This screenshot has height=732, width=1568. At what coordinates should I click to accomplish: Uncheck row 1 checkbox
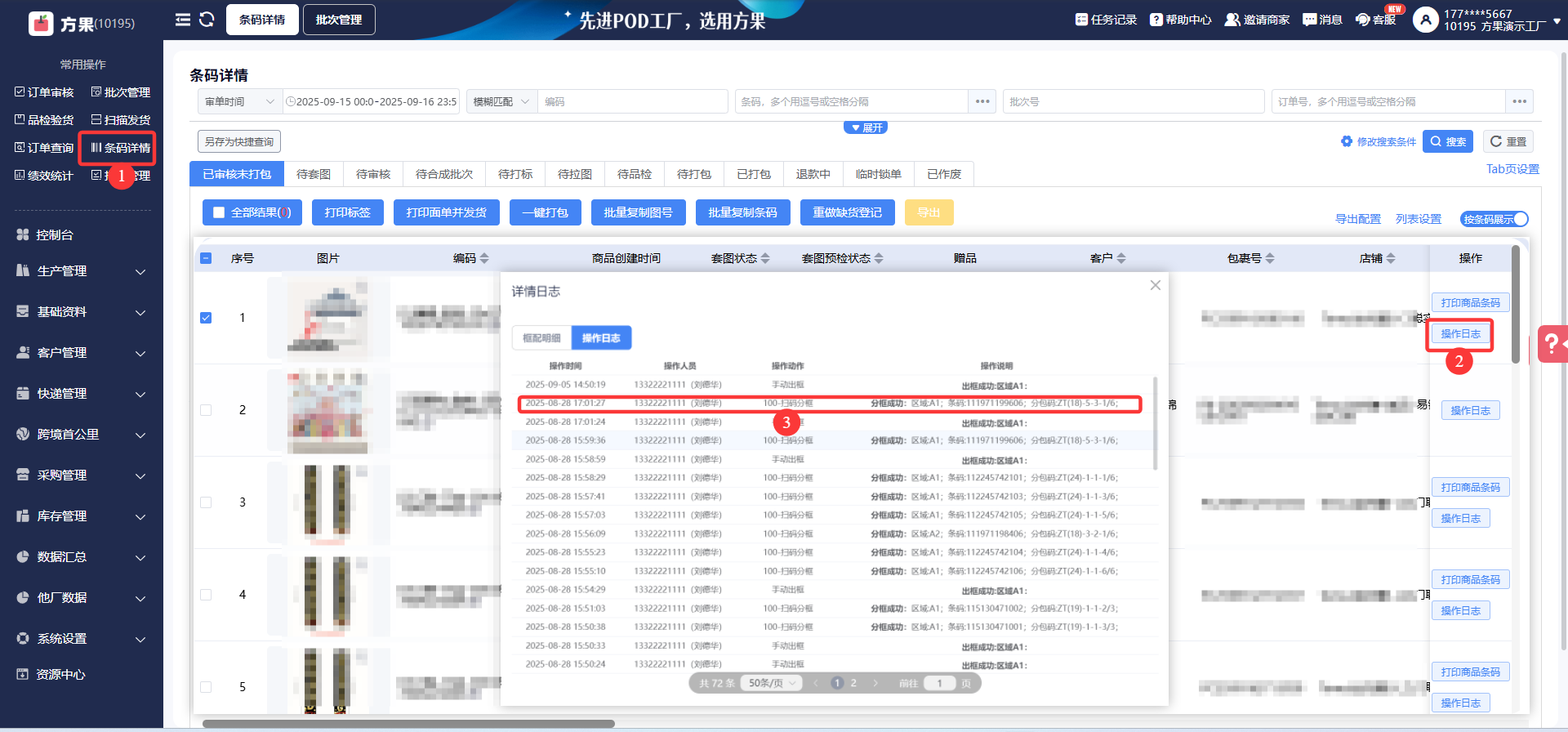tap(206, 318)
